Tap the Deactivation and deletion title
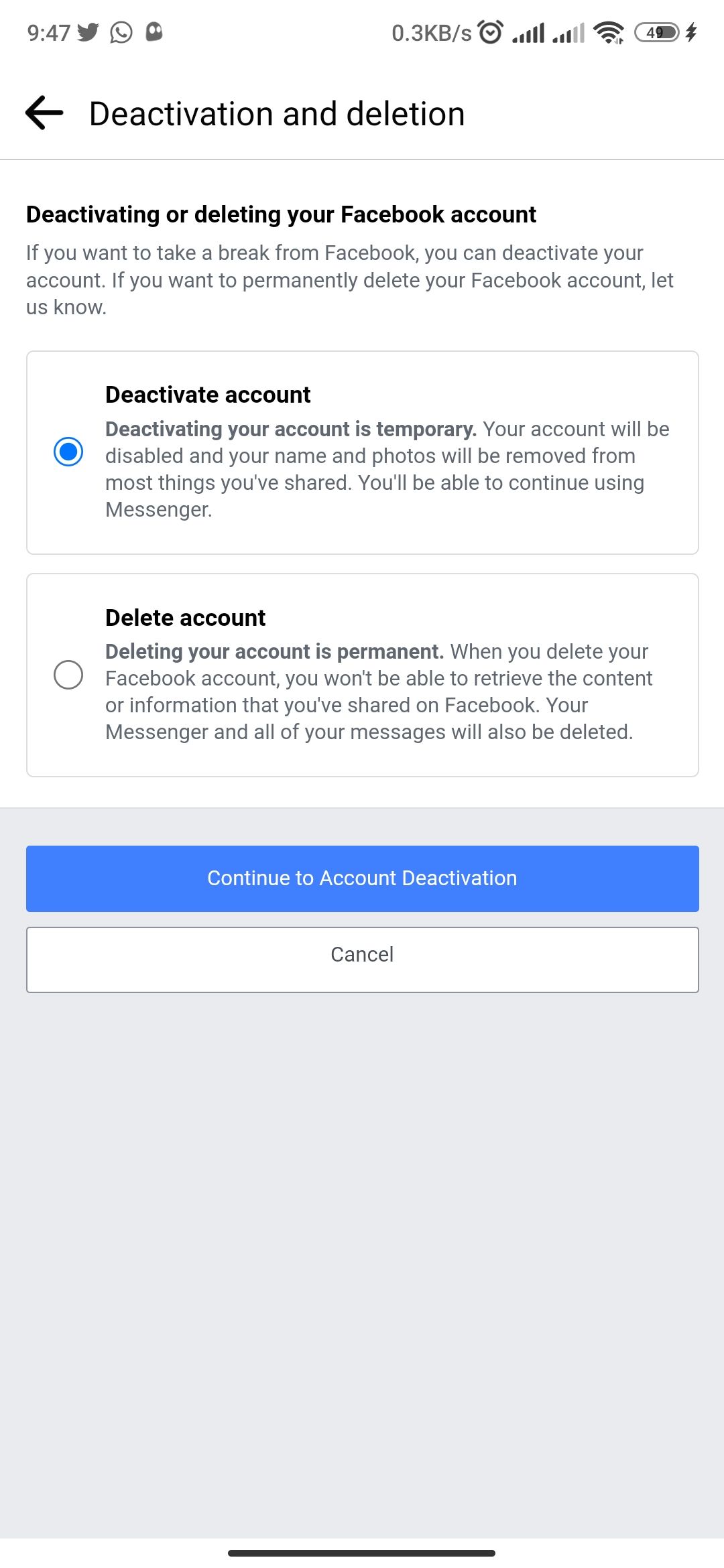The width and height of the screenshot is (724, 1568). 277,113
